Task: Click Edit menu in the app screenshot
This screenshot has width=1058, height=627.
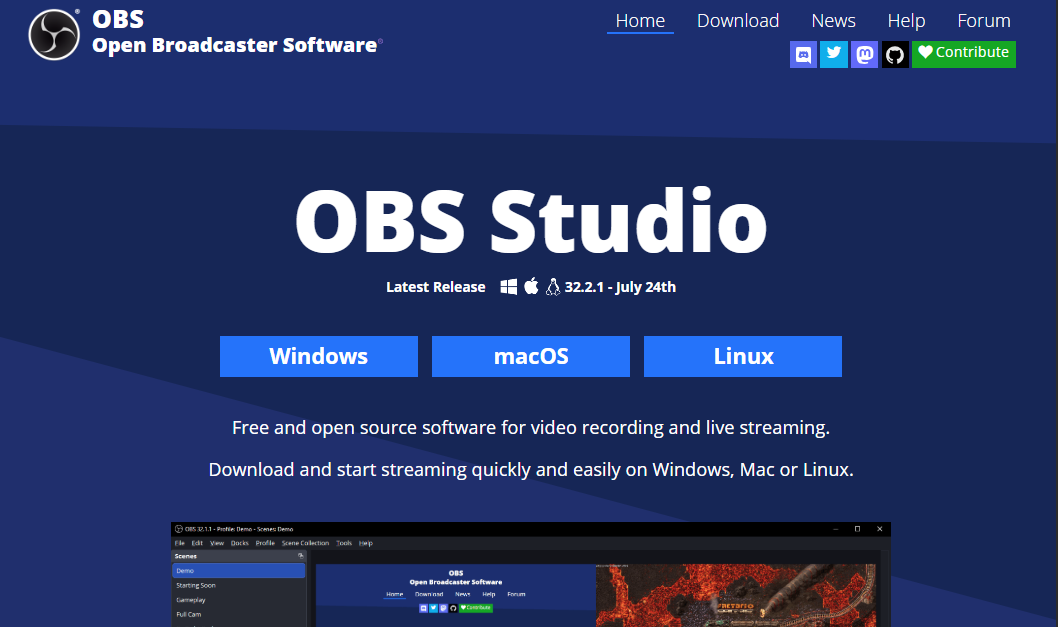Action: pyautogui.click(x=197, y=543)
